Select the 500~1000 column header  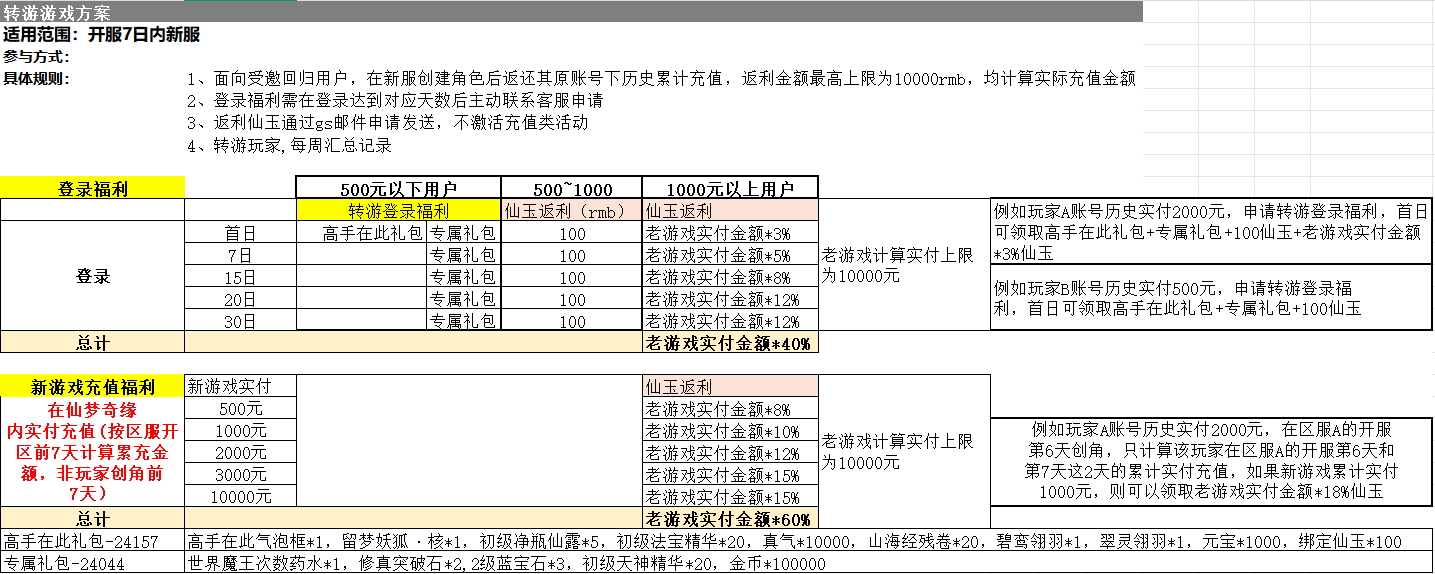572,188
